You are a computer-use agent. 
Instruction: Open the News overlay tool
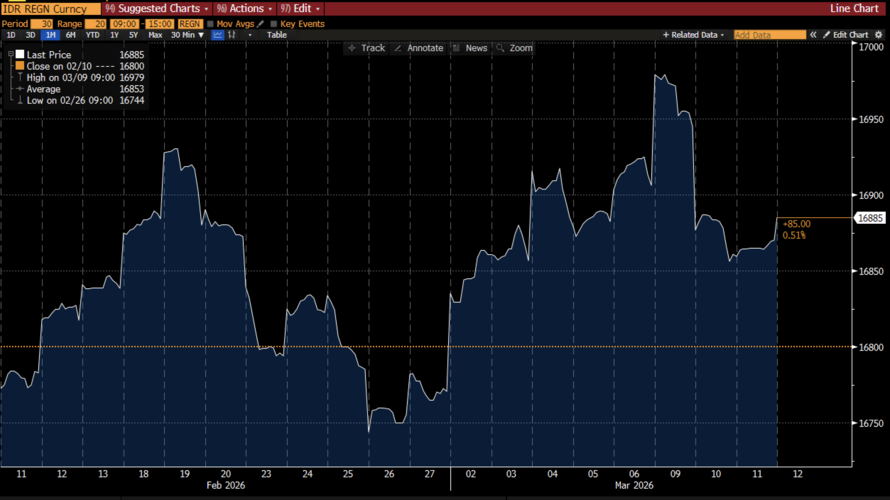(470, 48)
